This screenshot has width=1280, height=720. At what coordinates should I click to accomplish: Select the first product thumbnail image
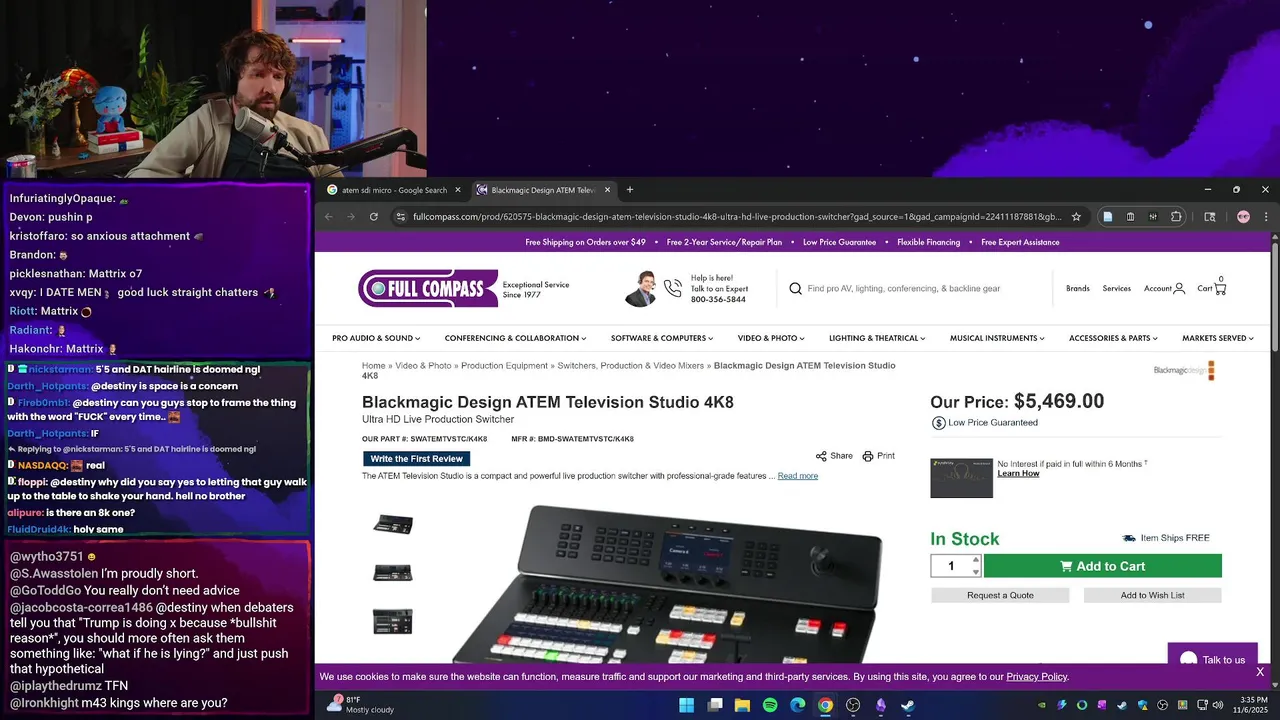(x=393, y=525)
